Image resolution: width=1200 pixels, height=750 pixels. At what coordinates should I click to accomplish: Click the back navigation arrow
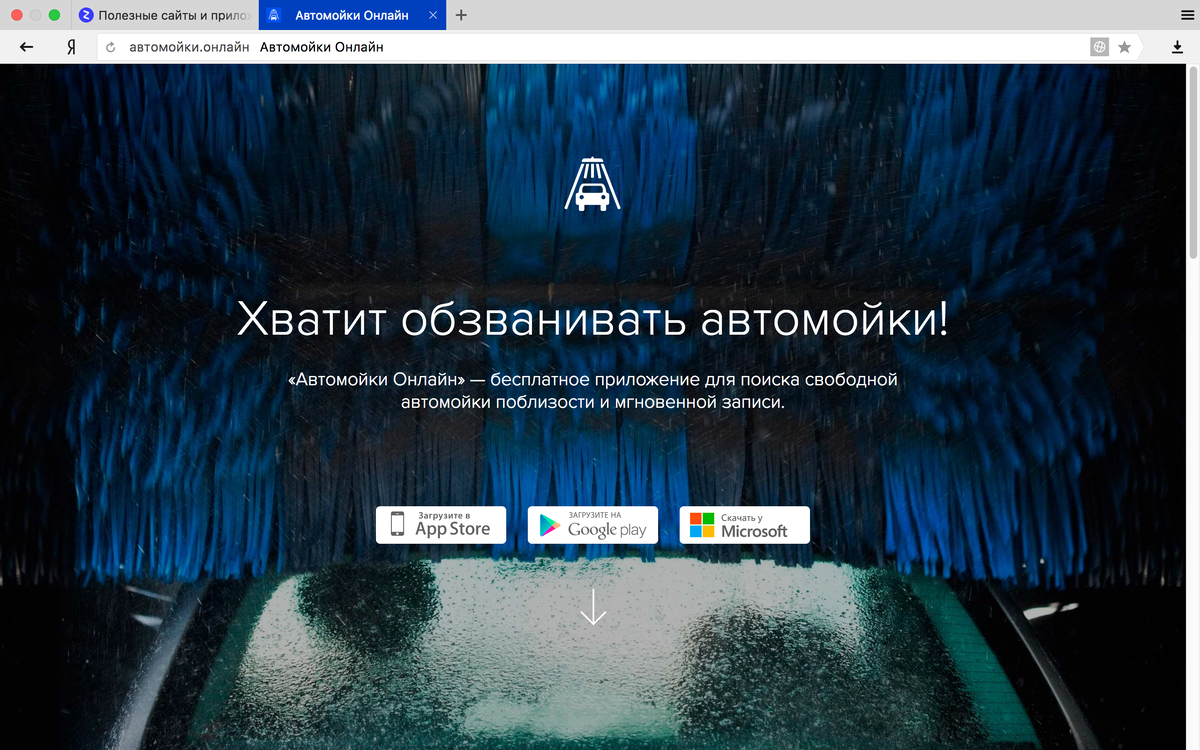26,46
